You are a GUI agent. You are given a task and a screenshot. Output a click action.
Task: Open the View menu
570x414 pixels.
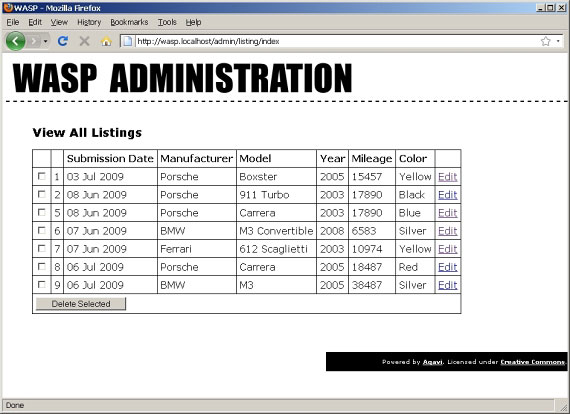59,22
